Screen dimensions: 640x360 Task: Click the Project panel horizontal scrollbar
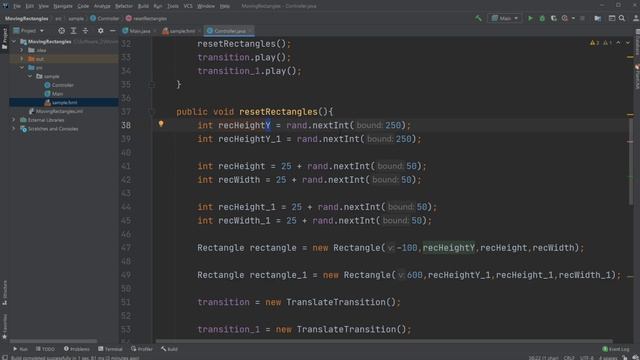pos(53,341)
